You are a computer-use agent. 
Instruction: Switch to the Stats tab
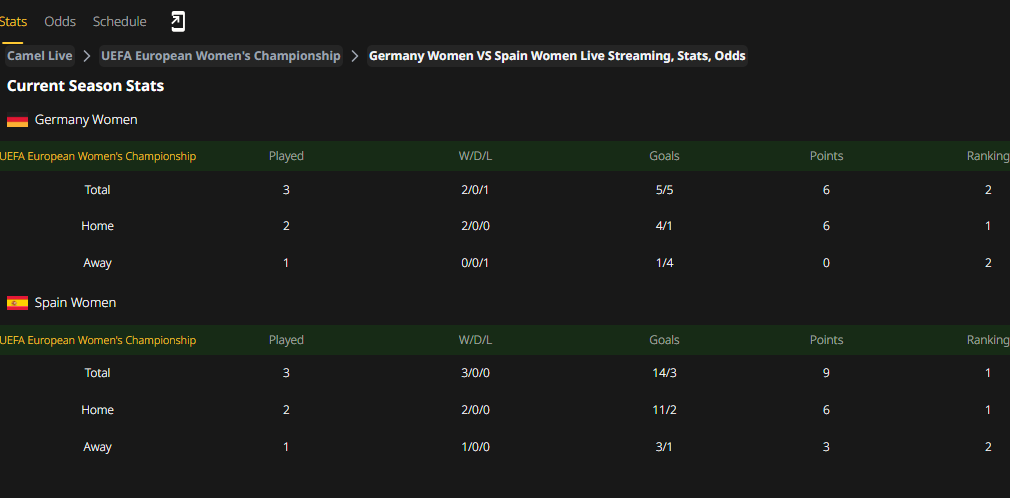13,21
